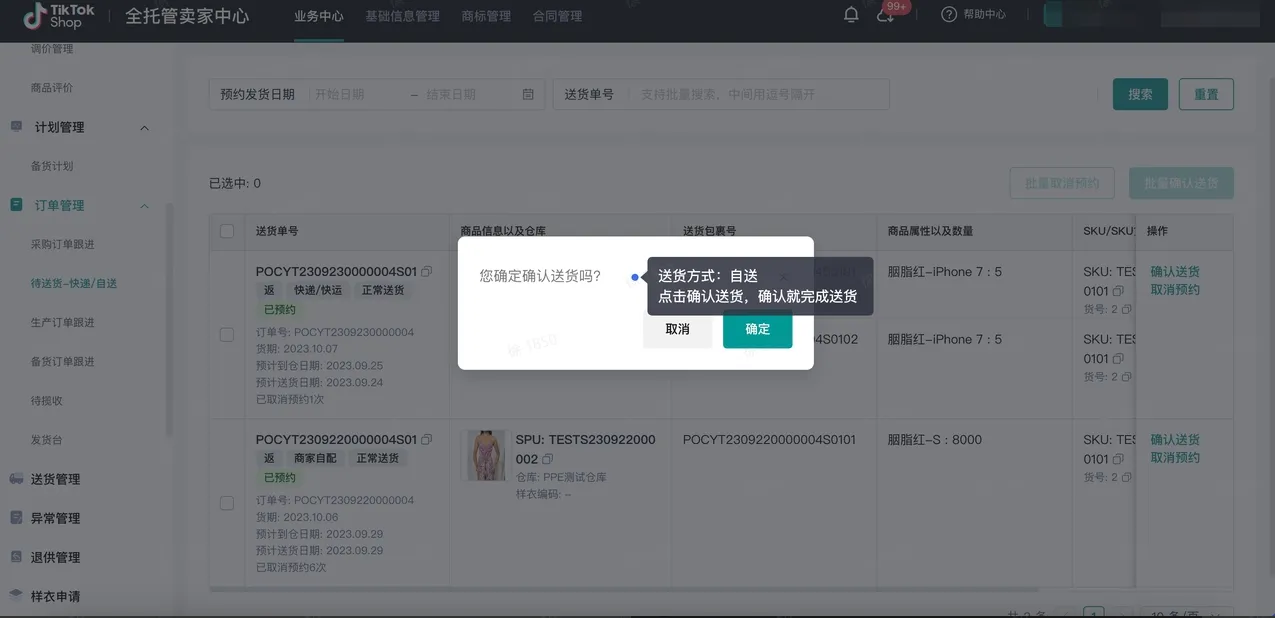Click the 已取消预约6次 text
1275x618 pixels.
(291, 567)
